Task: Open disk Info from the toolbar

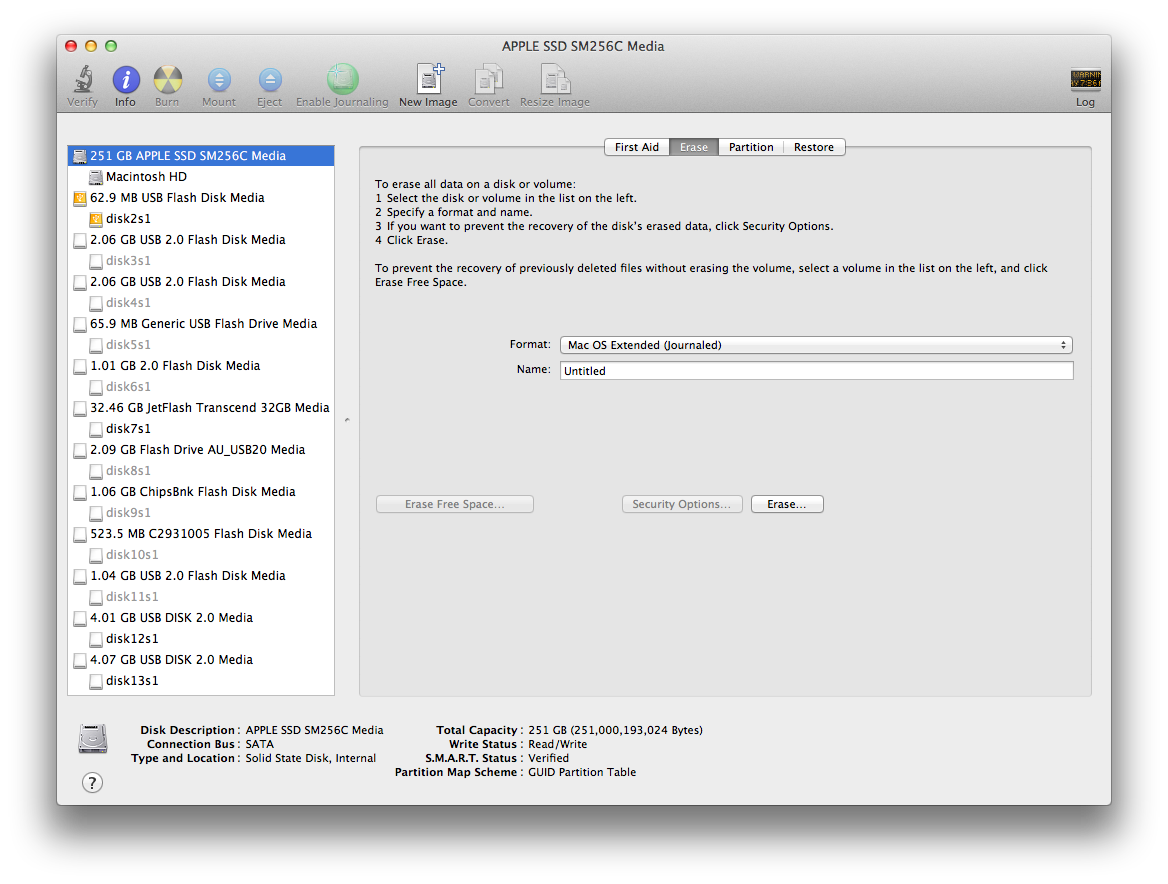Action: click(x=125, y=80)
